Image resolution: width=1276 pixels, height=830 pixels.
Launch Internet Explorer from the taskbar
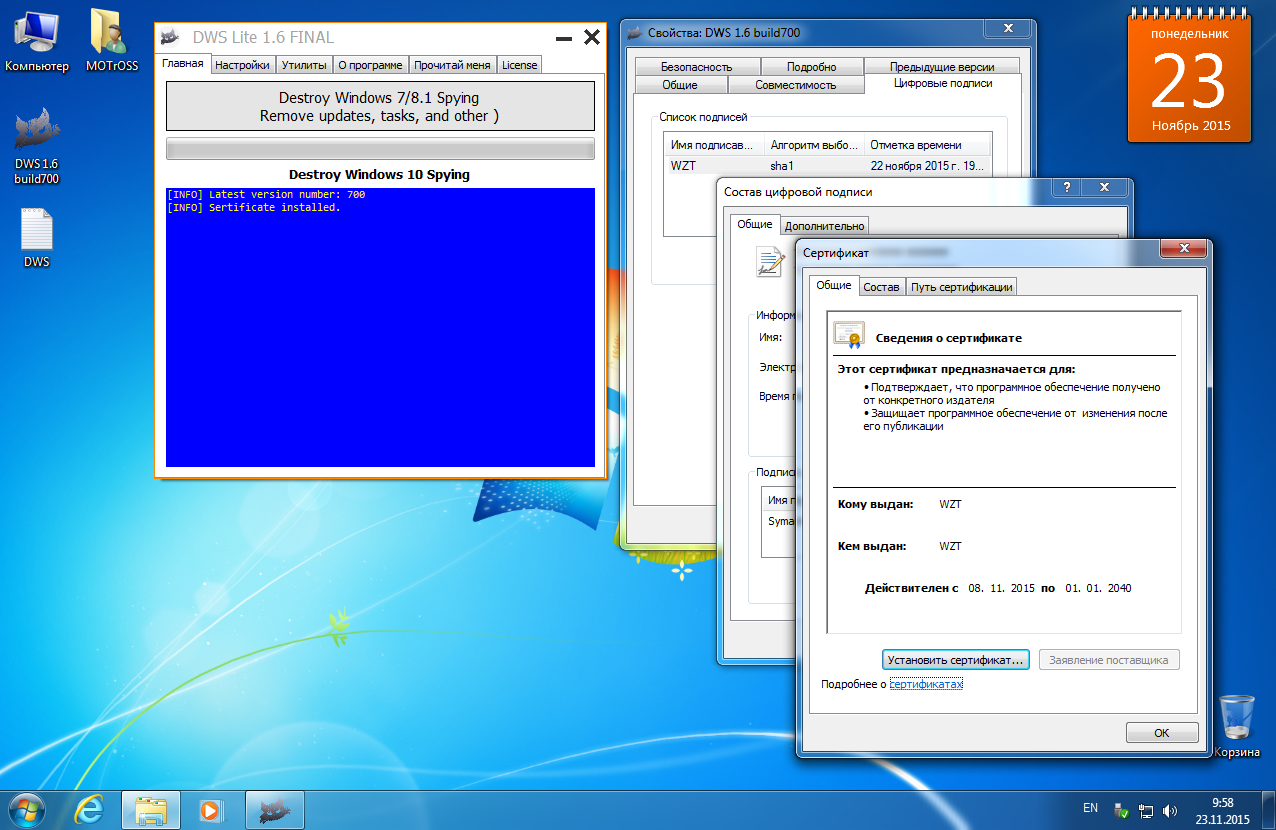tap(90, 809)
